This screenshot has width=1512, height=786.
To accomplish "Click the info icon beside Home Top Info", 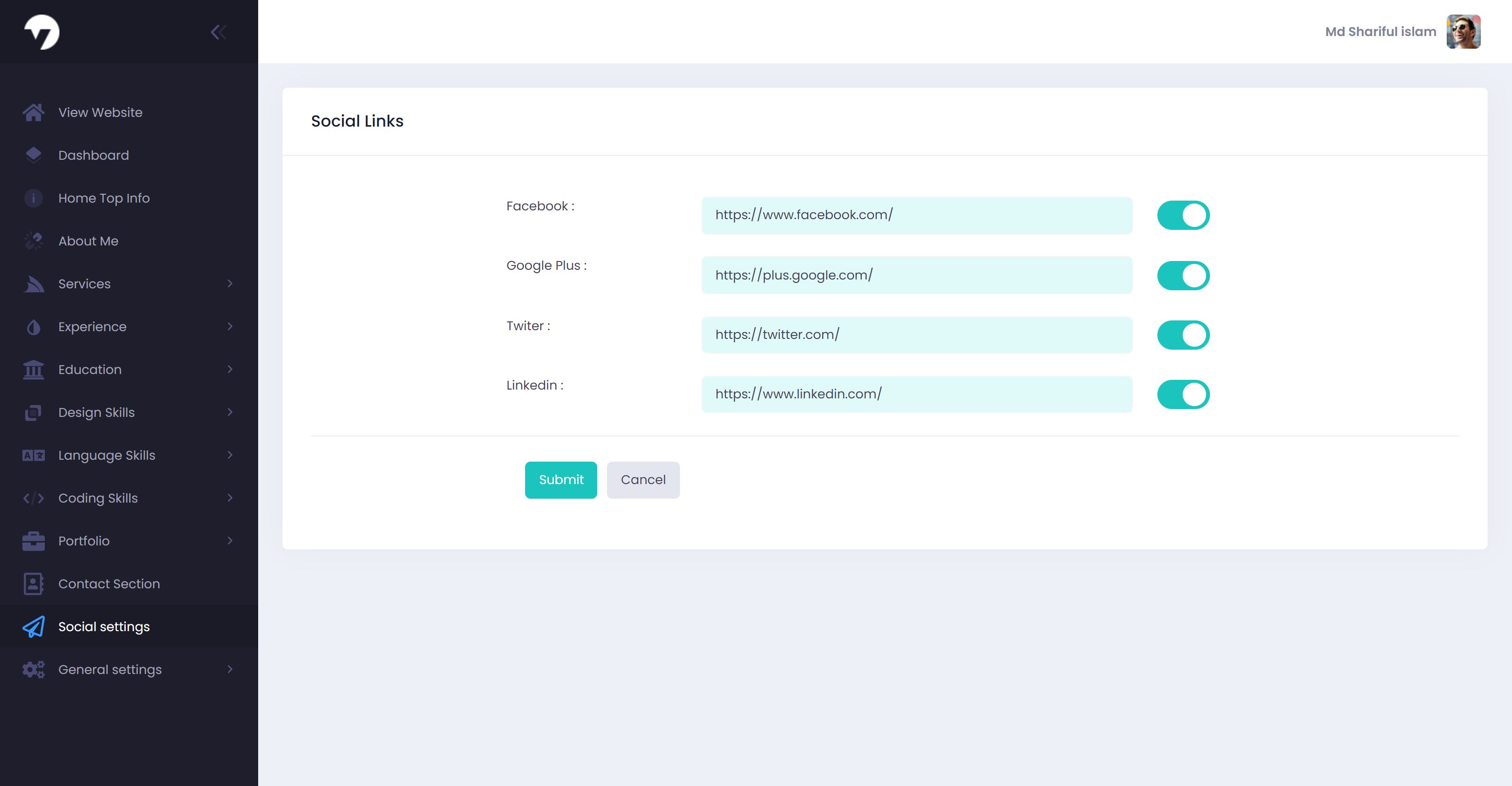I will point(34,198).
